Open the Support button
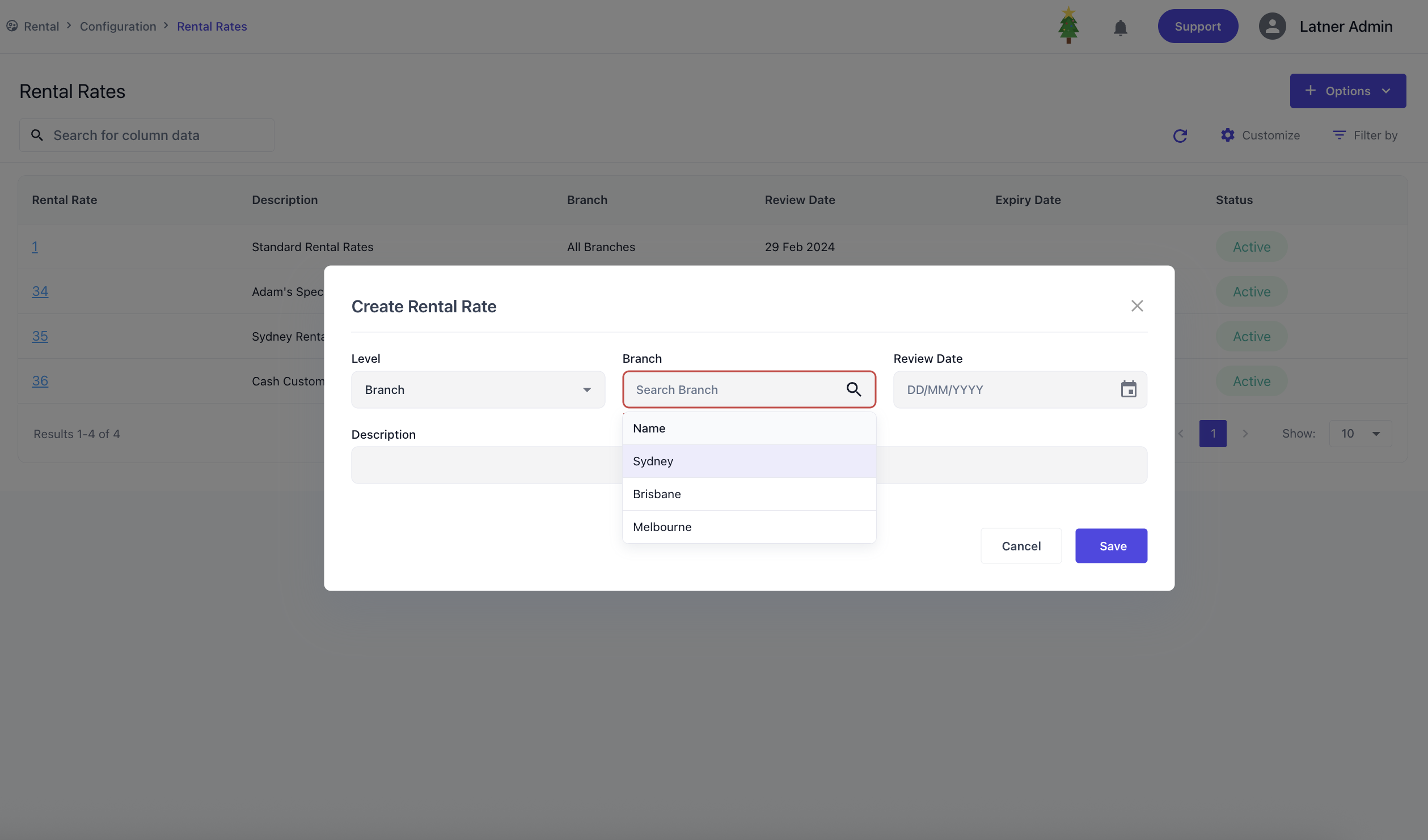1428x840 pixels. 1197,27
